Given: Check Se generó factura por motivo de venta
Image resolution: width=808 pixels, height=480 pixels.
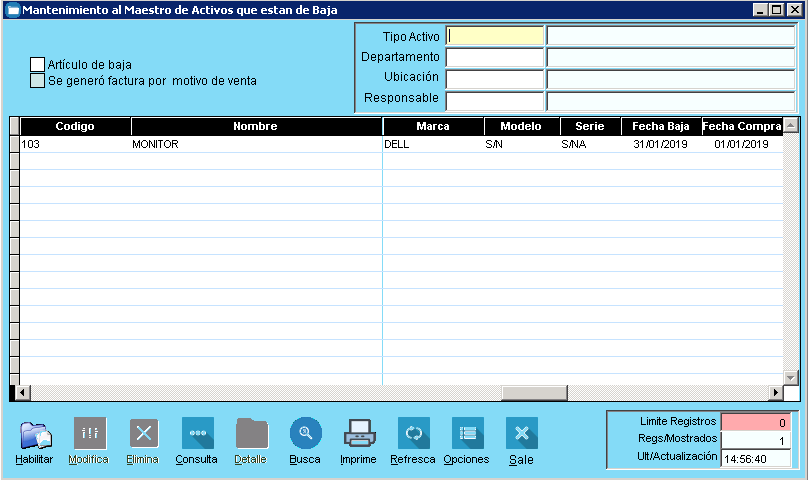Looking at the screenshot, I should coord(38,81).
